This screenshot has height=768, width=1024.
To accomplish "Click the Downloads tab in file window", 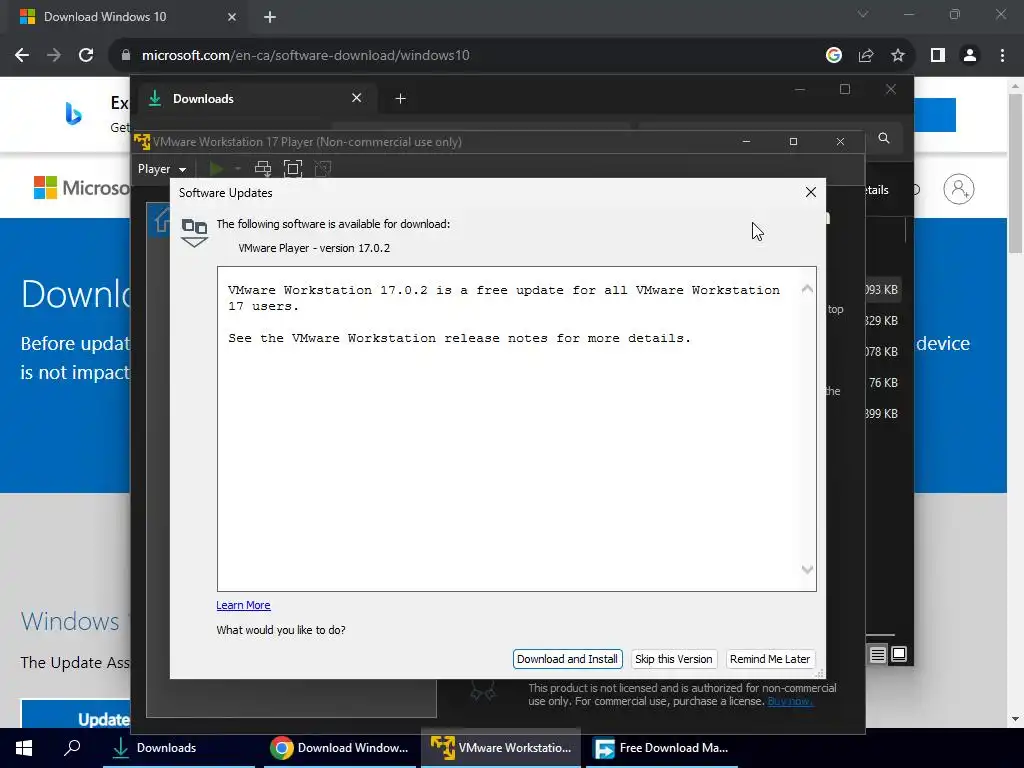I will click(x=255, y=99).
